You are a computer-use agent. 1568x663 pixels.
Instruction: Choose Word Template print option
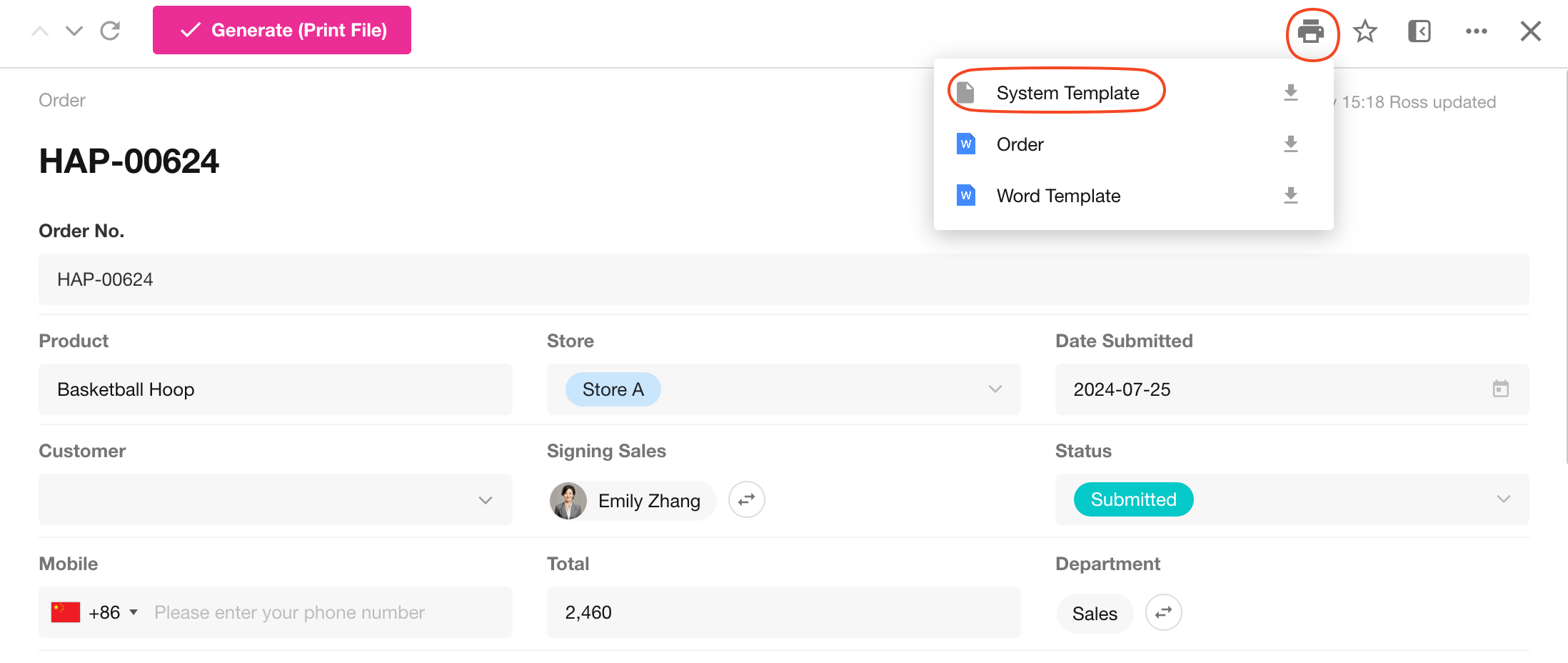1057,196
